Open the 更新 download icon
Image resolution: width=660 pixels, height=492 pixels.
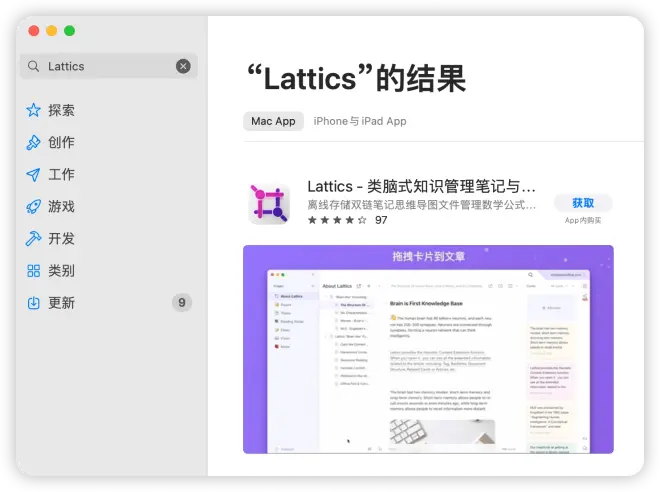pyautogui.click(x=33, y=303)
